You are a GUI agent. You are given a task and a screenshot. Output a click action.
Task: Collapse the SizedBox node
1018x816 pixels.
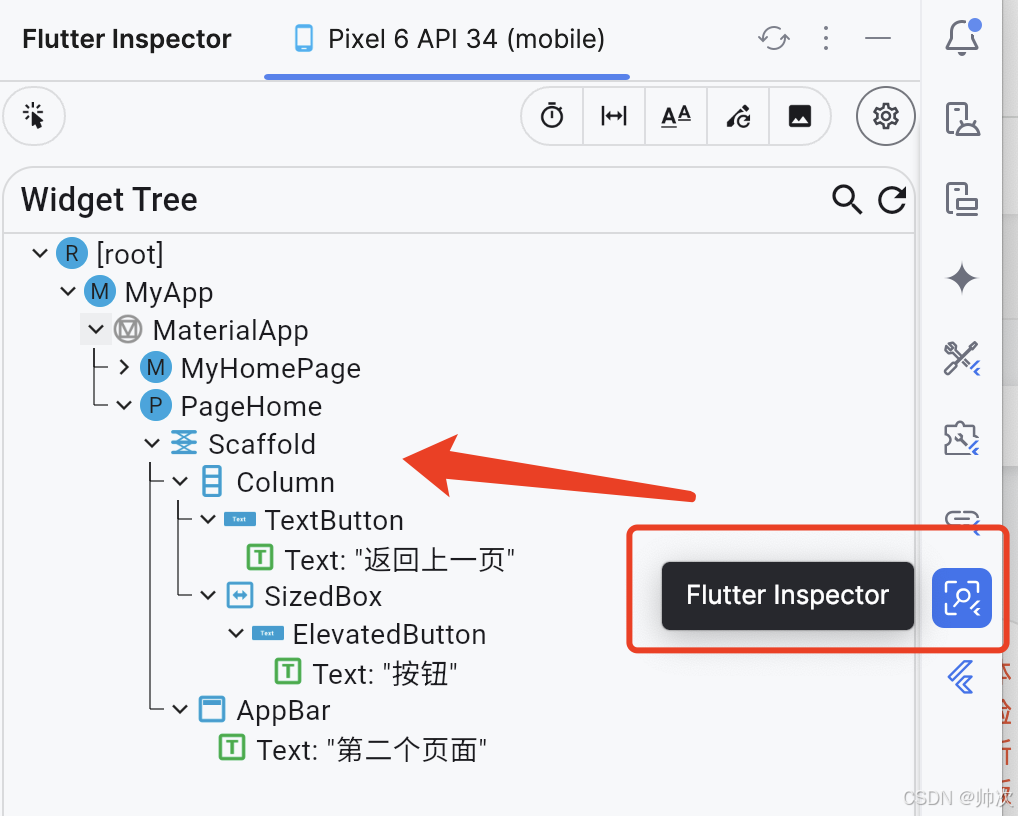coord(208,595)
